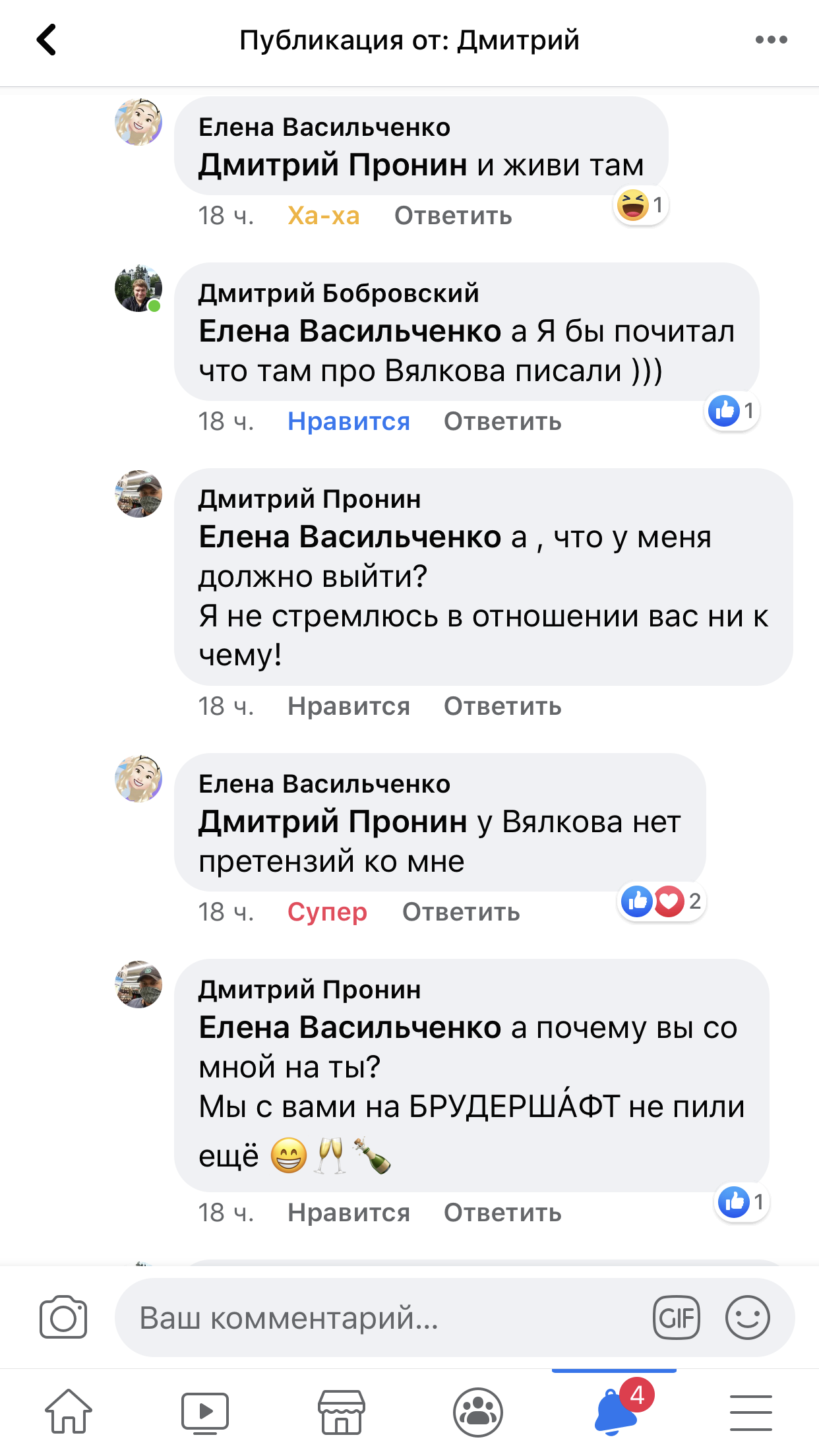Viewport: 819px width, 1456px height.
Task: Unlike Дмитрий Бобровский's comment via 'Нравится'
Action: pos(349,421)
